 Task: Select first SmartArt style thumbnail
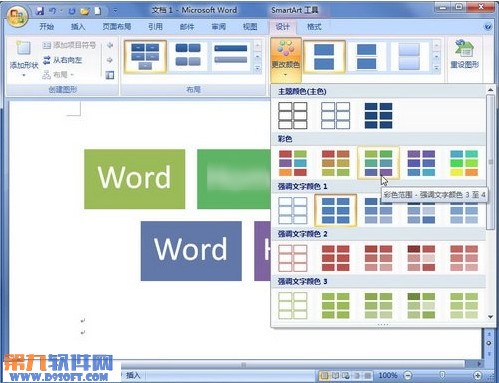[324, 57]
